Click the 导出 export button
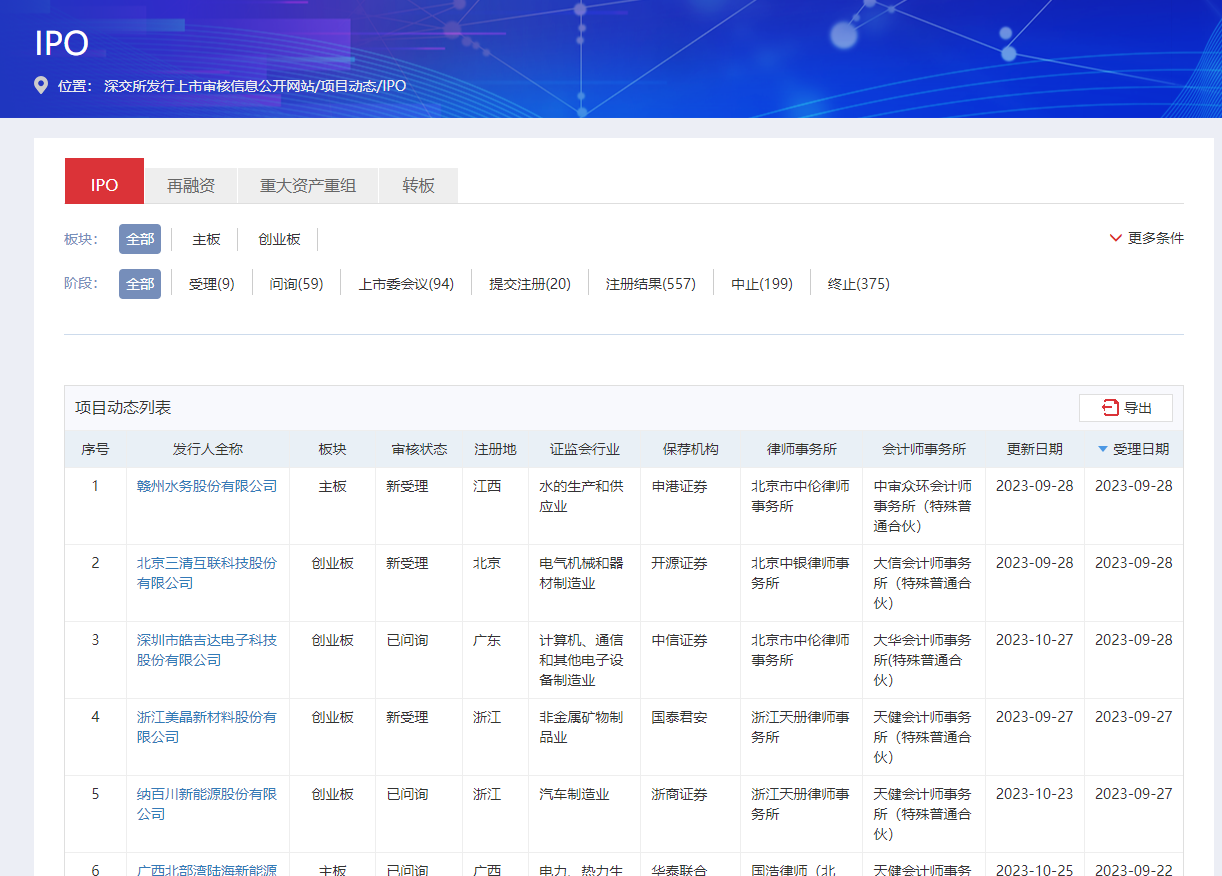 click(x=1126, y=408)
